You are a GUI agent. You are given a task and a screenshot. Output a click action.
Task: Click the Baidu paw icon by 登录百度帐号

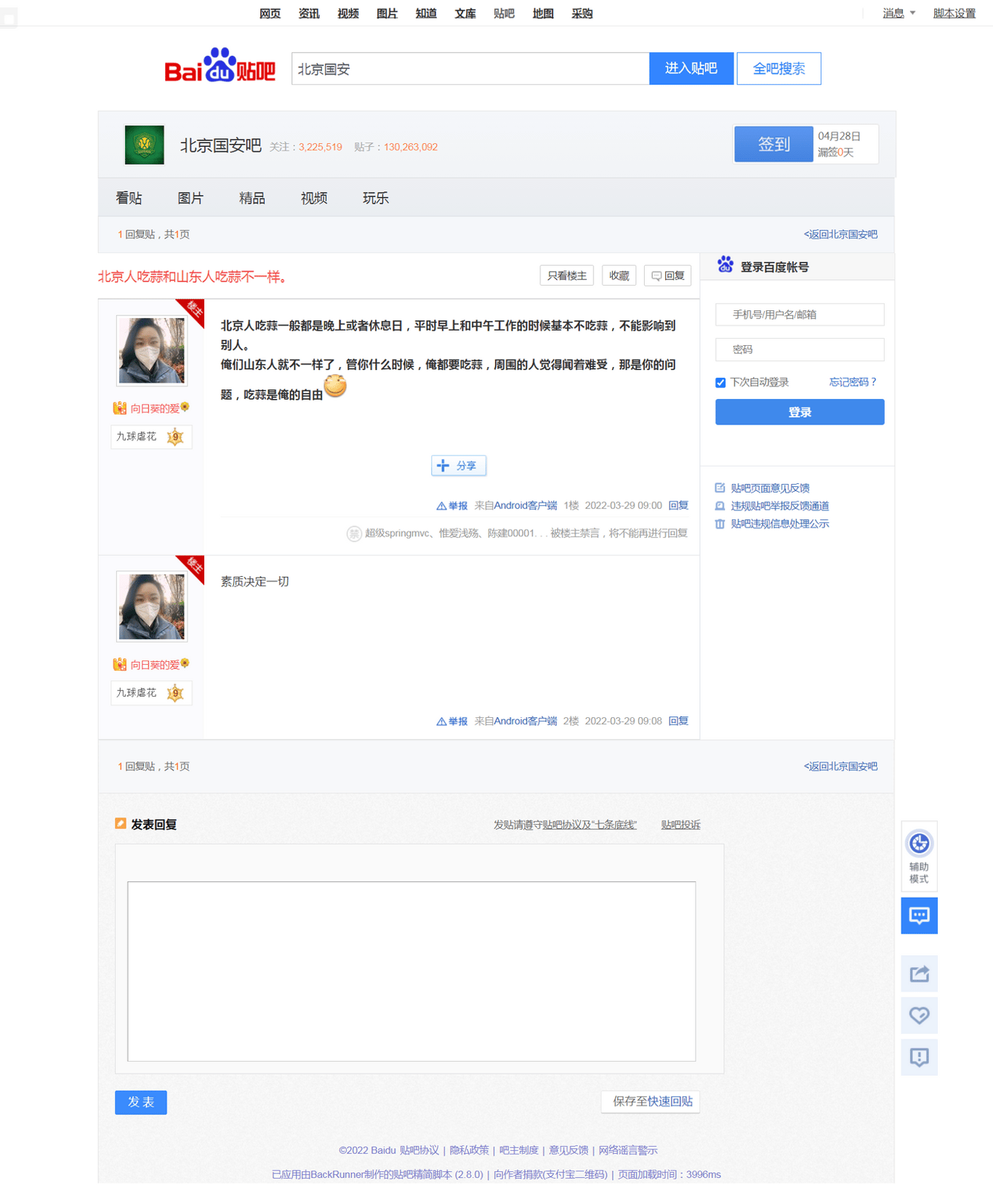click(x=725, y=264)
